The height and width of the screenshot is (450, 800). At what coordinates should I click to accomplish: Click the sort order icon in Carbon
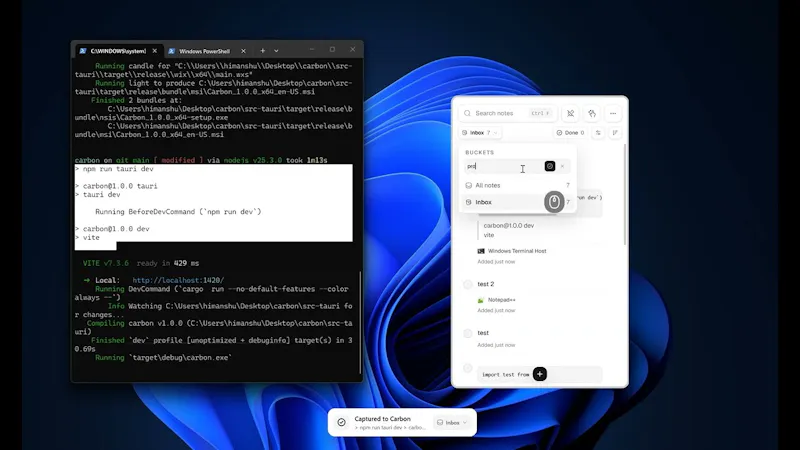click(615, 133)
